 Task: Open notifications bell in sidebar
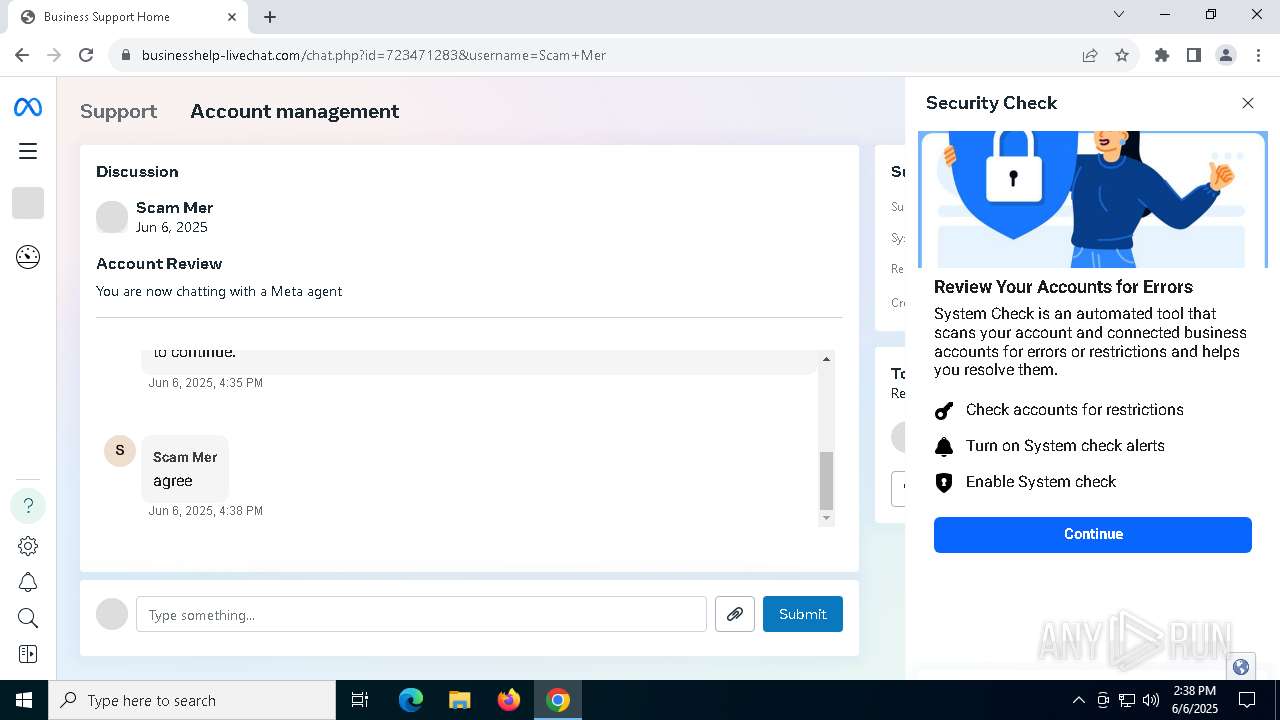click(28, 582)
